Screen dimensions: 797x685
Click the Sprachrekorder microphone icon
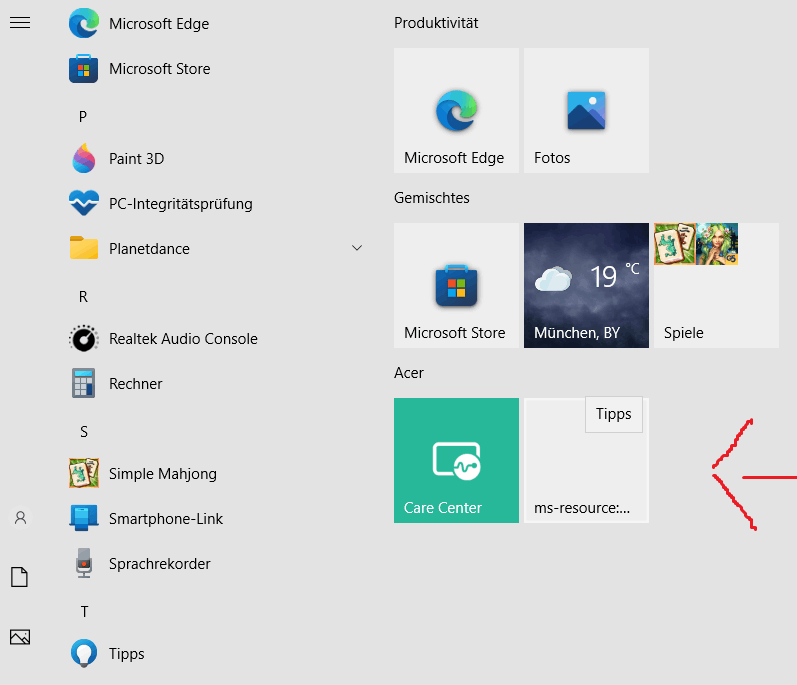pos(84,563)
